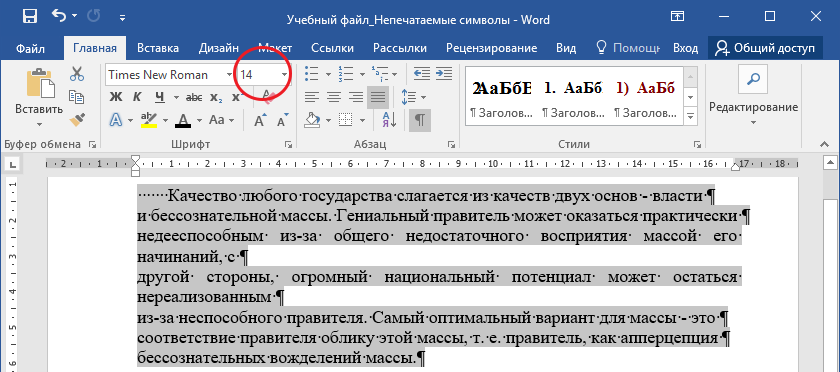Open the Change Case Аа menu
This screenshot has width=840, height=372.
(220, 120)
